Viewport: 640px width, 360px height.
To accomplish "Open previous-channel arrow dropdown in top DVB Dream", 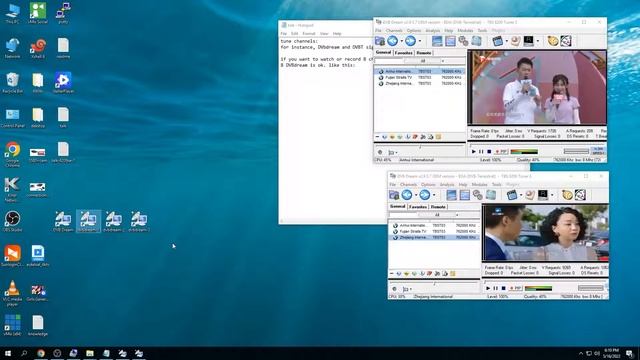I will pyautogui.click(x=402, y=41).
